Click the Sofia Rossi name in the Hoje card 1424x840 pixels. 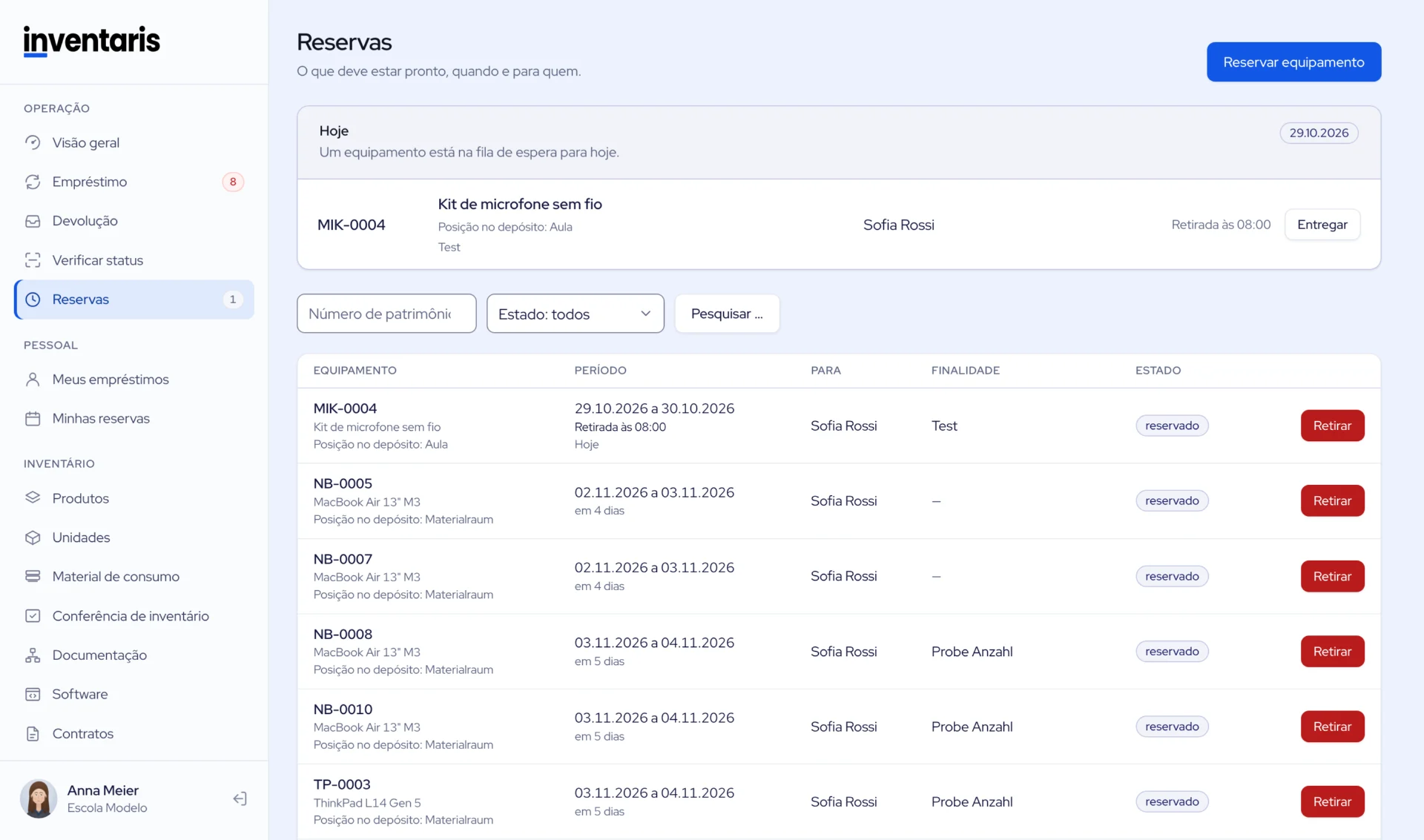pyautogui.click(x=898, y=225)
